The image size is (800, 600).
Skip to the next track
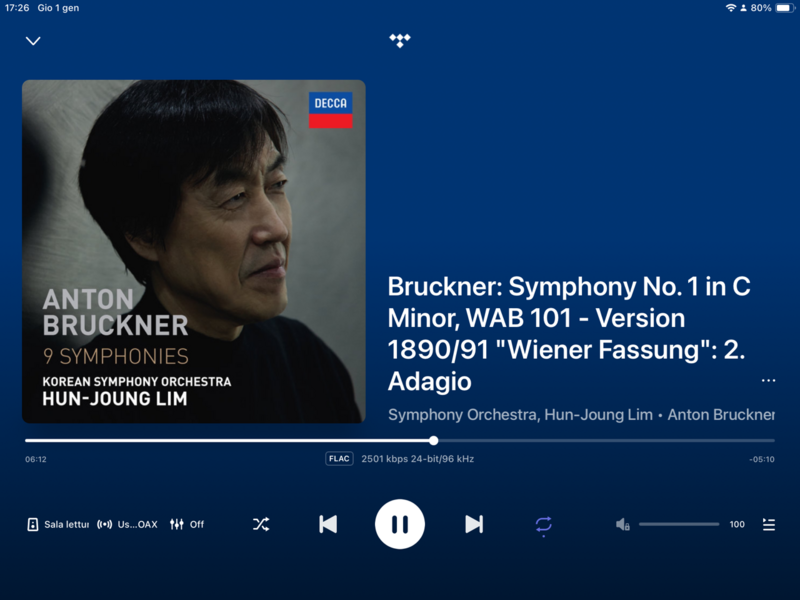pyautogui.click(x=474, y=524)
